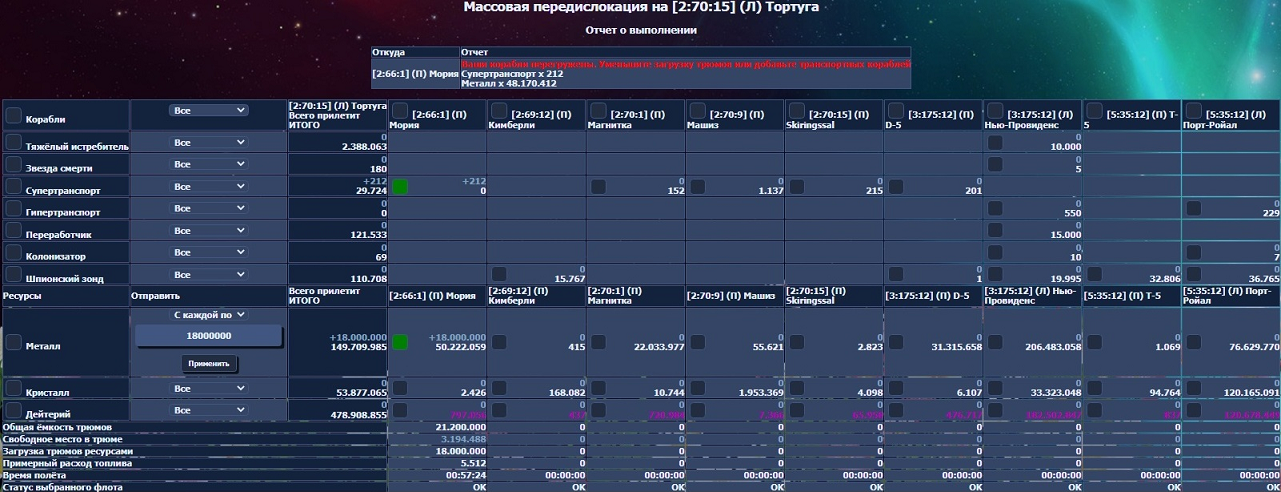1281x492 pixels.
Task: Check the Тяжёлый истребитель row checkbox
Action: (14, 144)
